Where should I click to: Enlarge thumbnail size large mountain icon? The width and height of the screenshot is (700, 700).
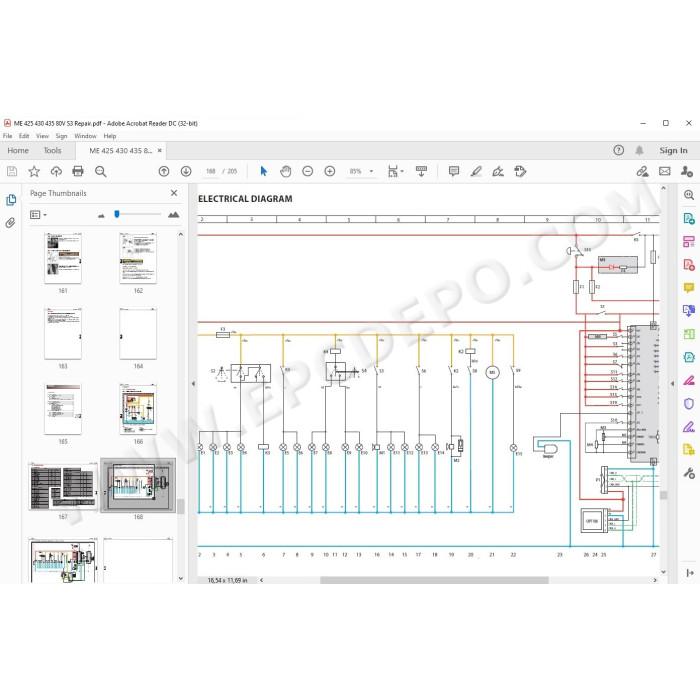coord(173,215)
